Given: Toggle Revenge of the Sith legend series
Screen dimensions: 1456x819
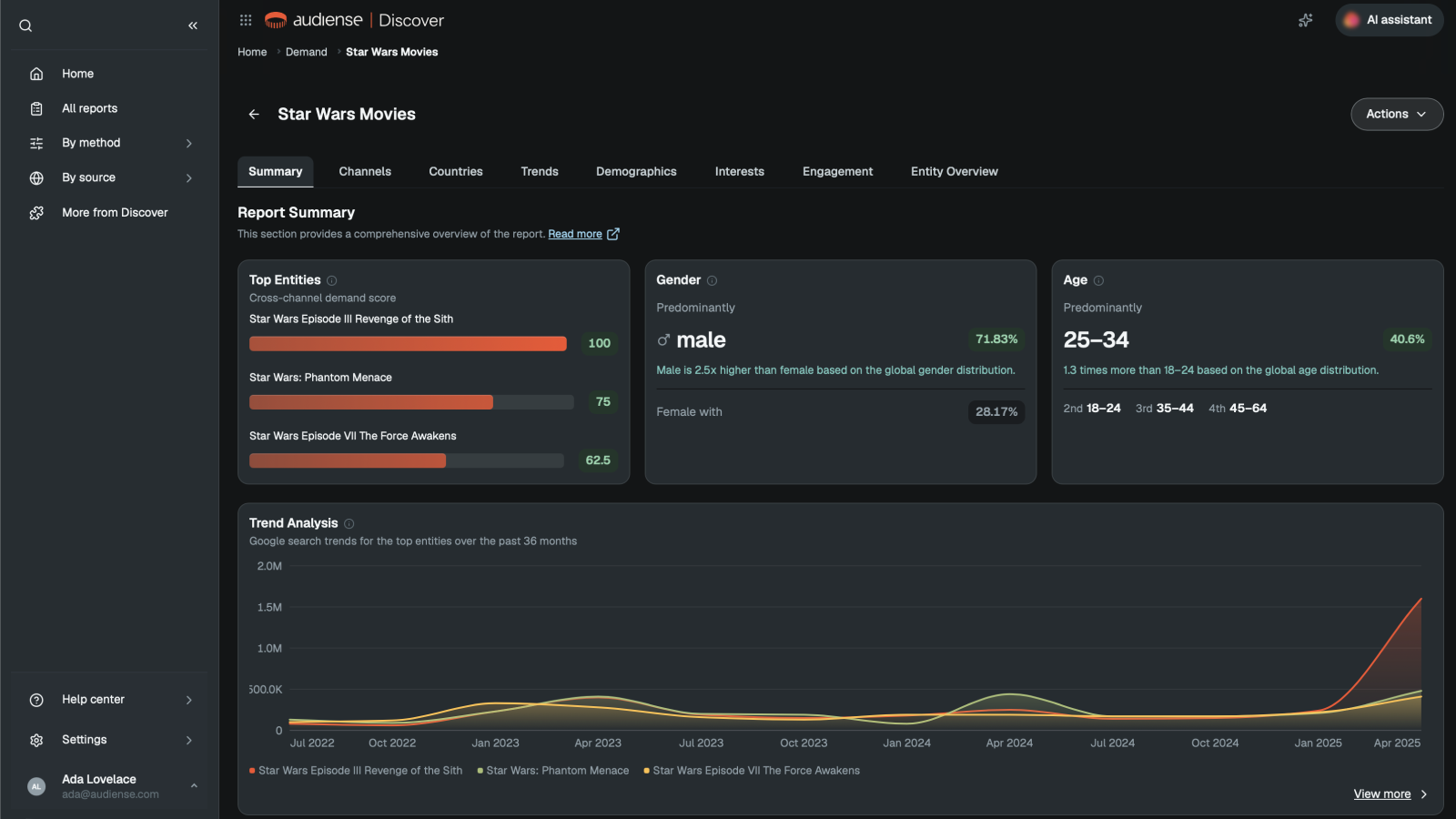Looking at the screenshot, I should [x=356, y=771].
